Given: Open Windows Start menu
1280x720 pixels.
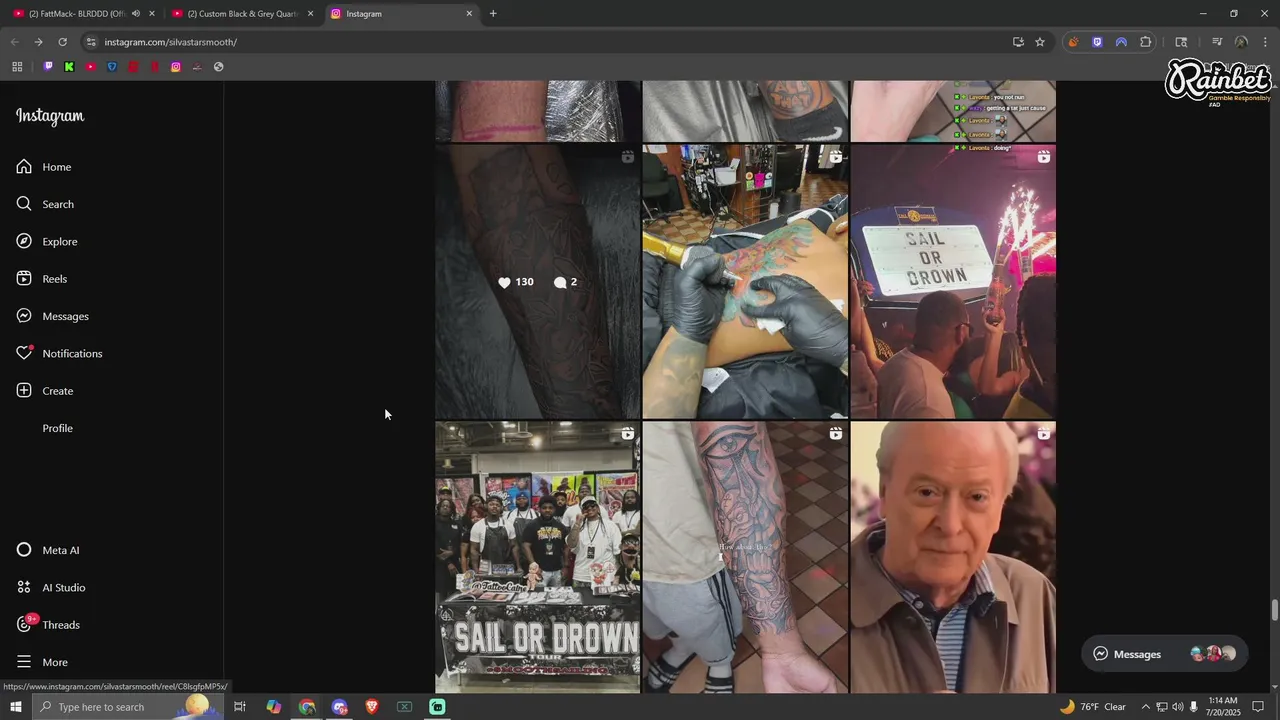Looking at the screenshot, I should pos(15,707).
